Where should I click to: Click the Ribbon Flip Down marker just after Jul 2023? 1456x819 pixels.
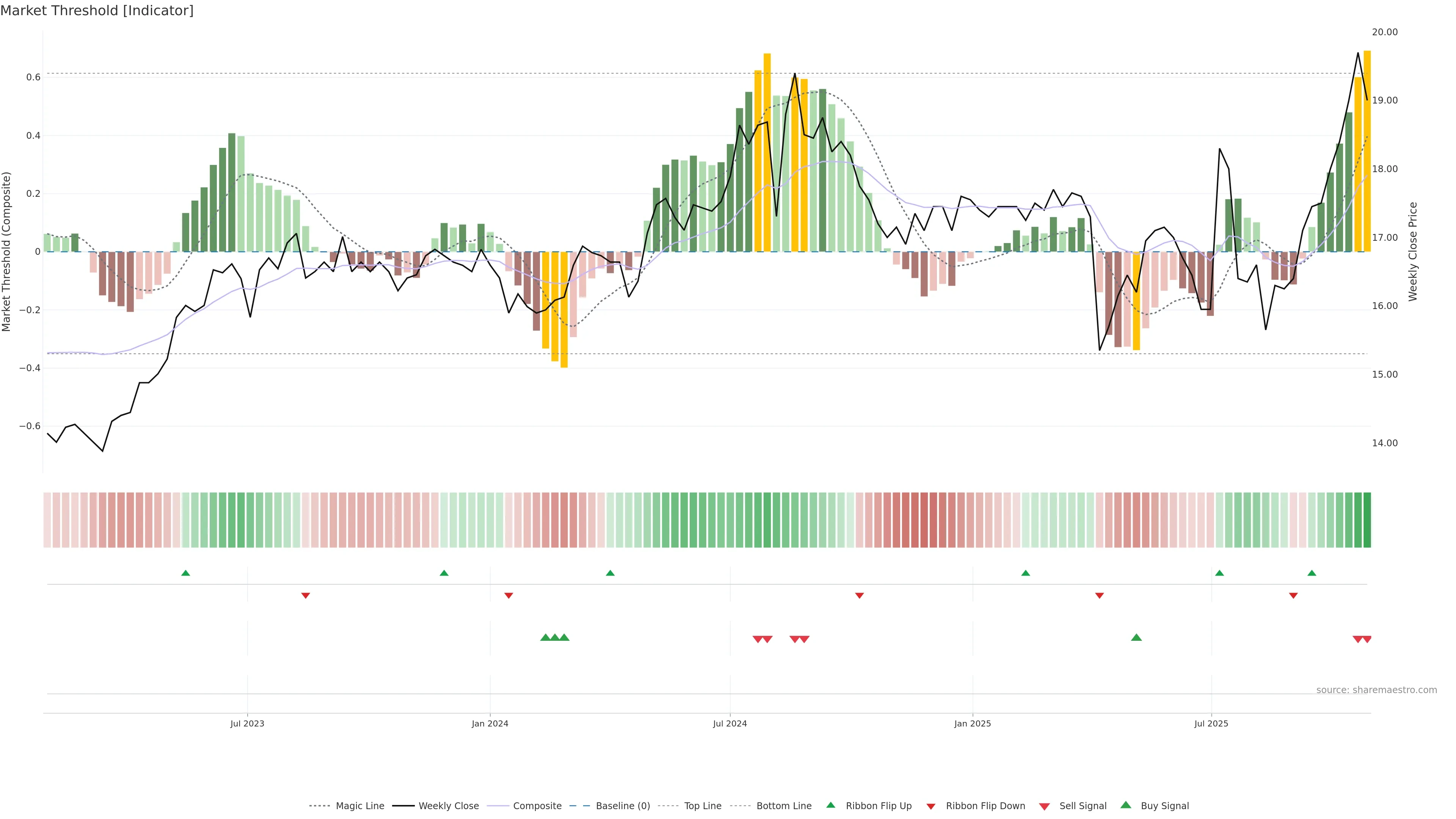[x=305, y=595]
